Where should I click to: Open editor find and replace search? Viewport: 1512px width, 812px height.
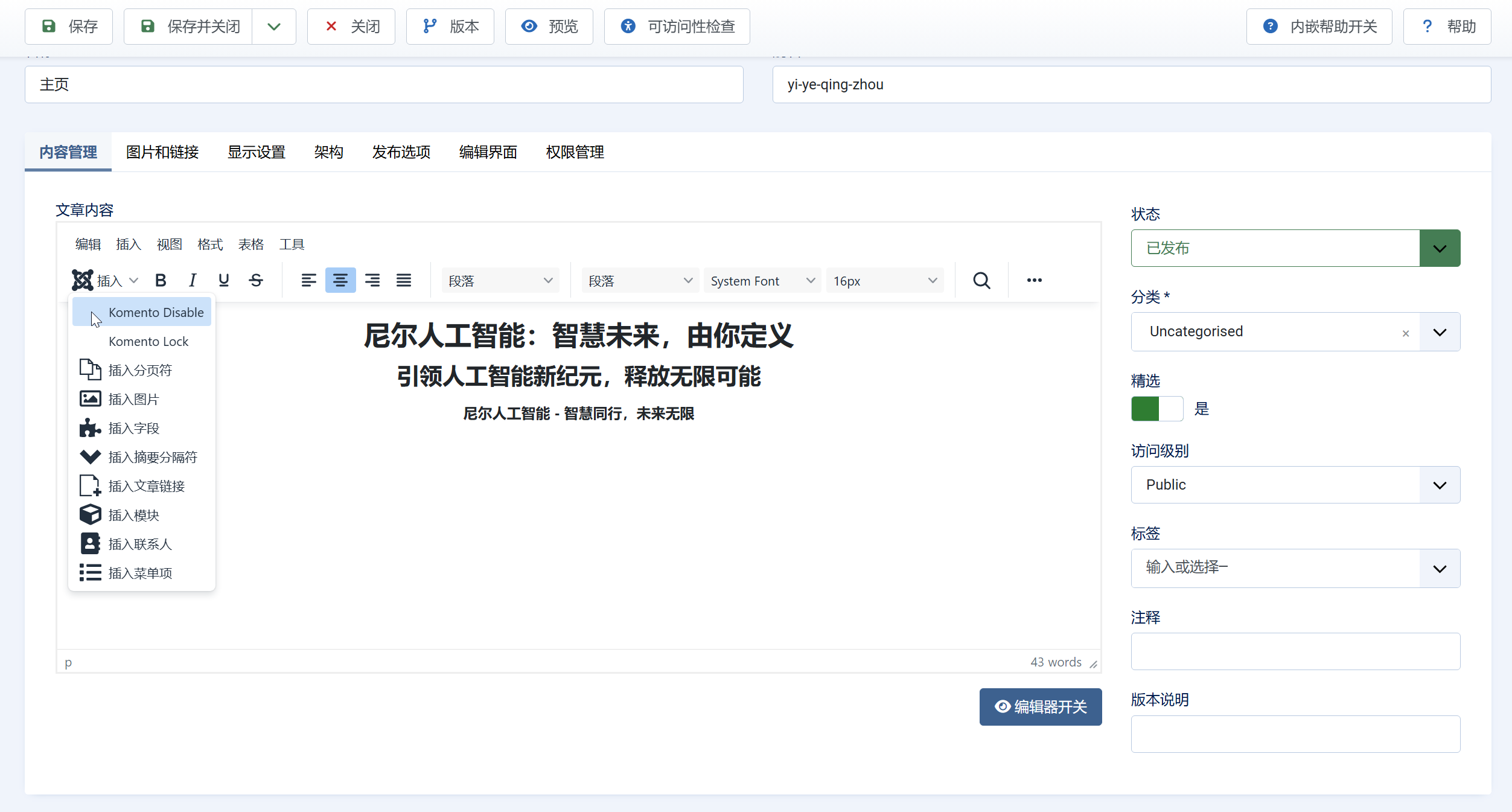[x=981, y=280]
